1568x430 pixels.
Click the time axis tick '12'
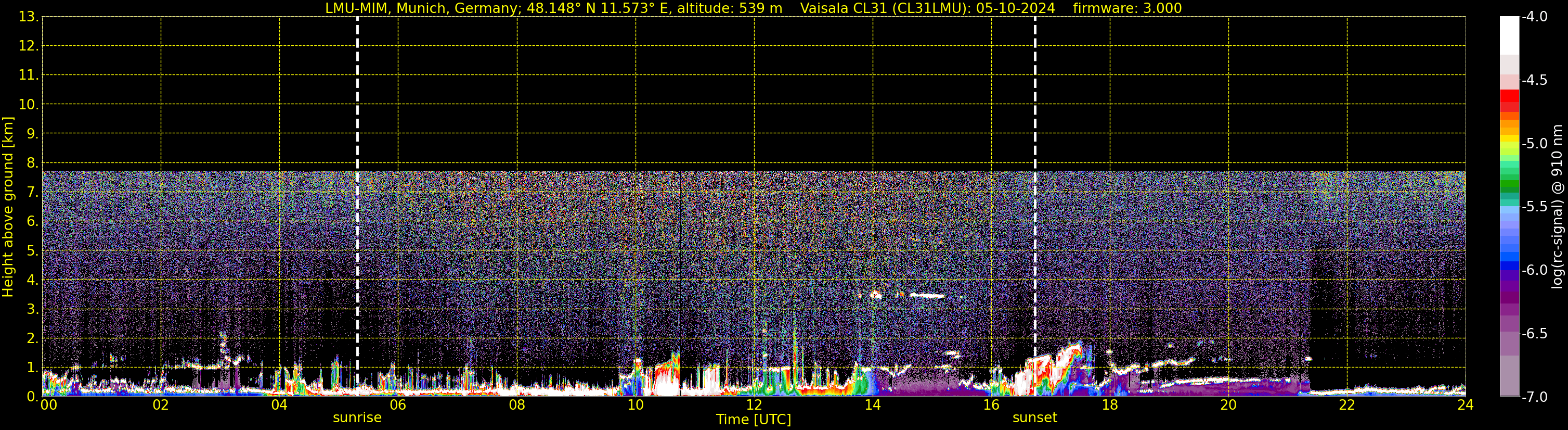754,405
